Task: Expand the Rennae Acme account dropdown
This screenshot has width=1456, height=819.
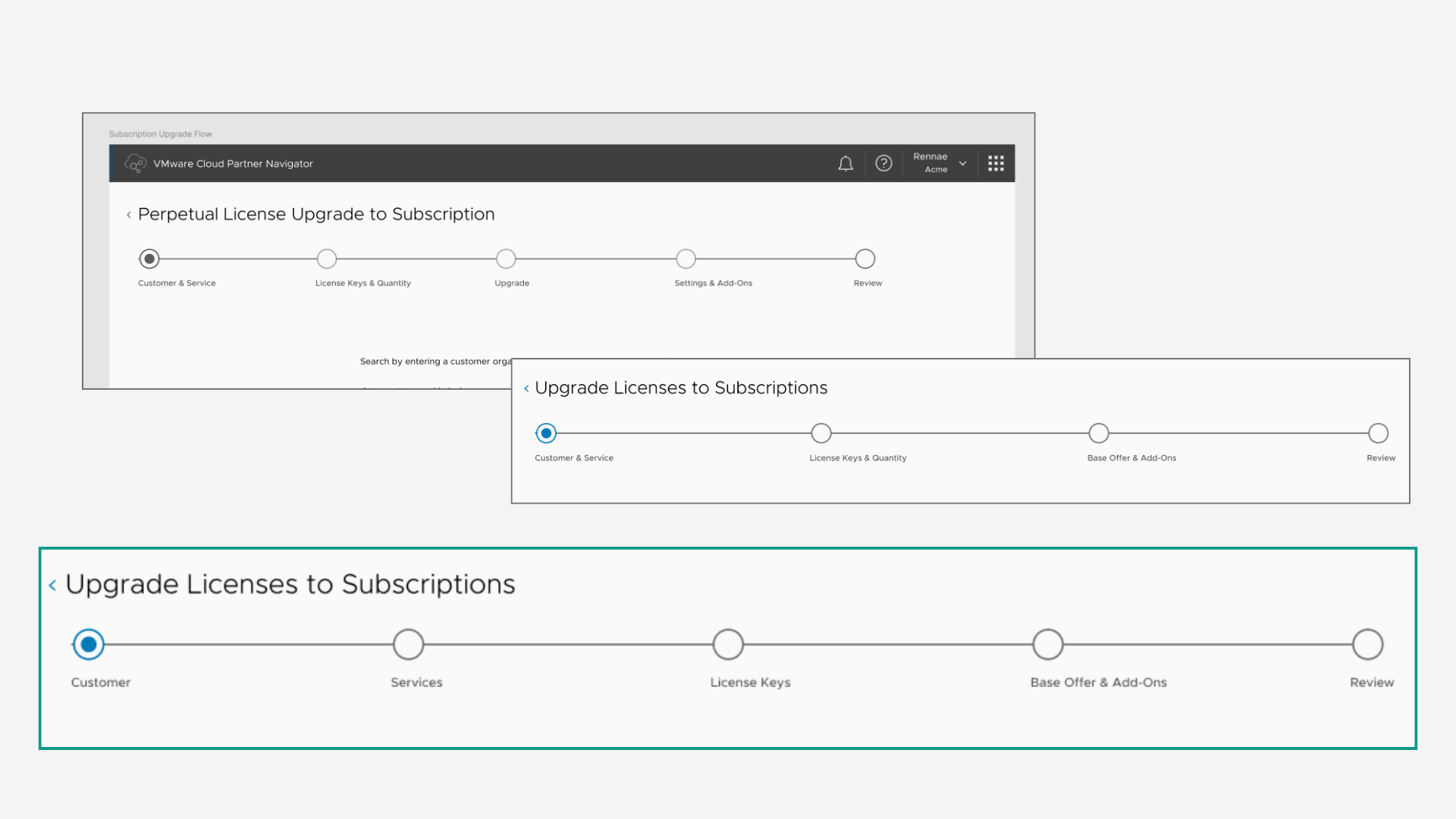Action: [962, 164]
